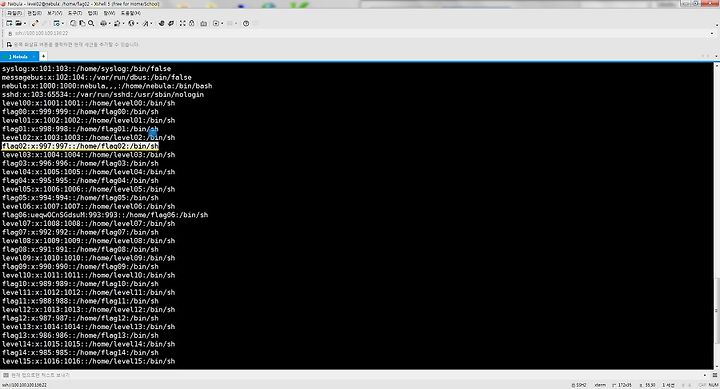Click the xterm status bar entry

pyautogui.click(x=600, y=385)
